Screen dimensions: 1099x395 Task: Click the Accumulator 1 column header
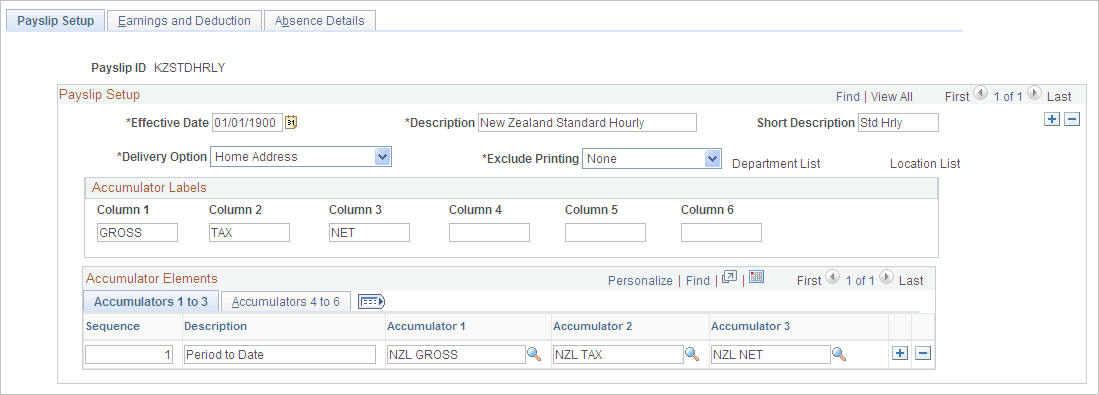(427, 326)
